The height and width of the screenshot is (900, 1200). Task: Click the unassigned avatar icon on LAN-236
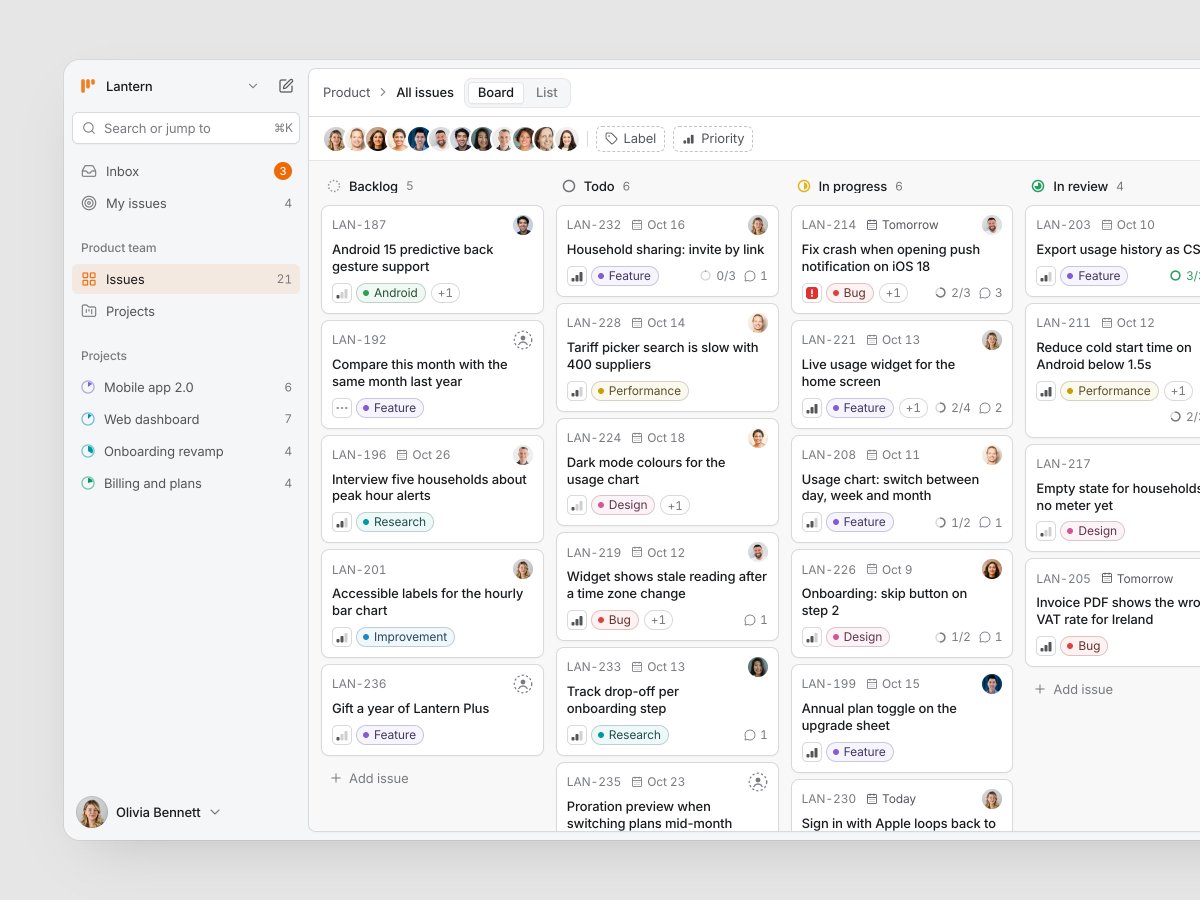coord(523,684)
